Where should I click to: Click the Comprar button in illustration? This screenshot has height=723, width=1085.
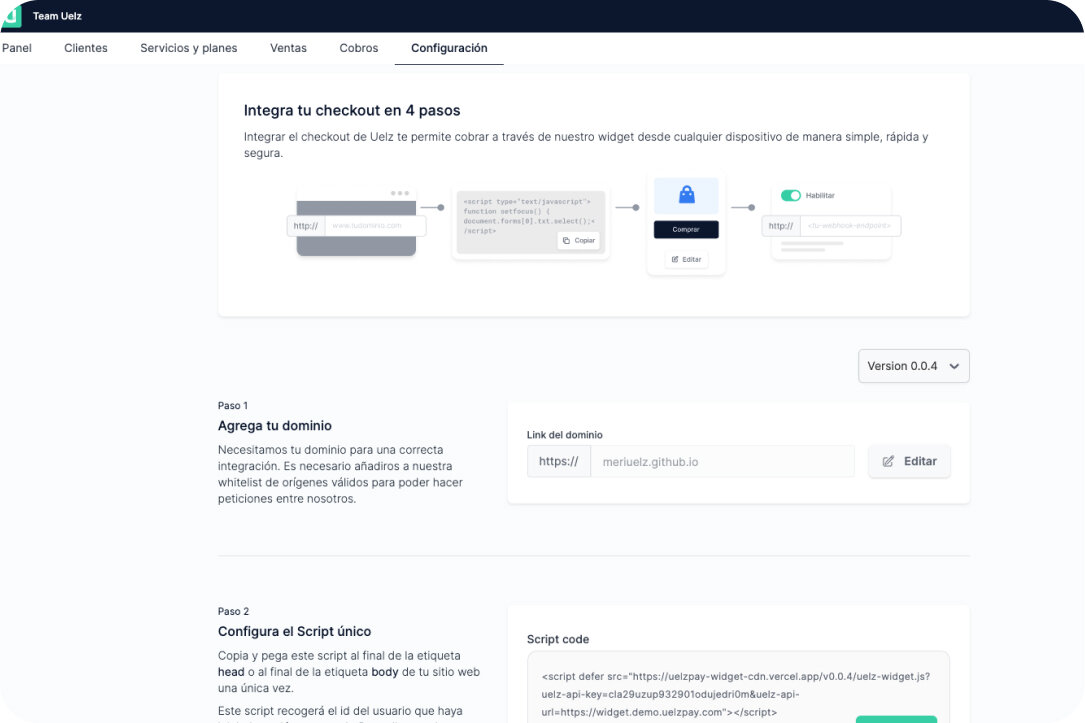point(686,229)
